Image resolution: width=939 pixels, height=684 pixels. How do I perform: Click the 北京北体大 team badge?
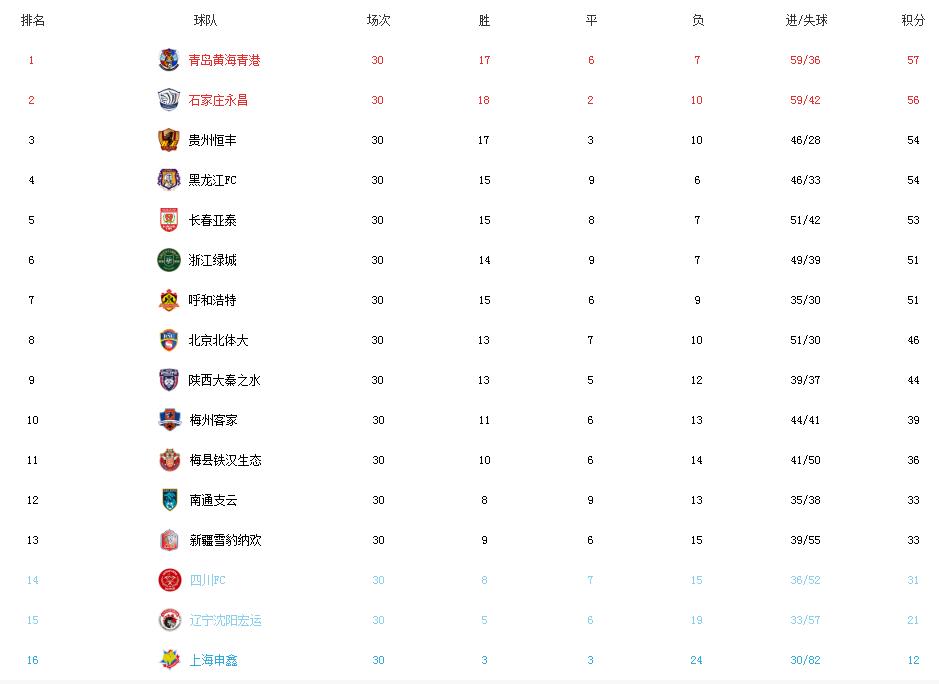[169, 340]
